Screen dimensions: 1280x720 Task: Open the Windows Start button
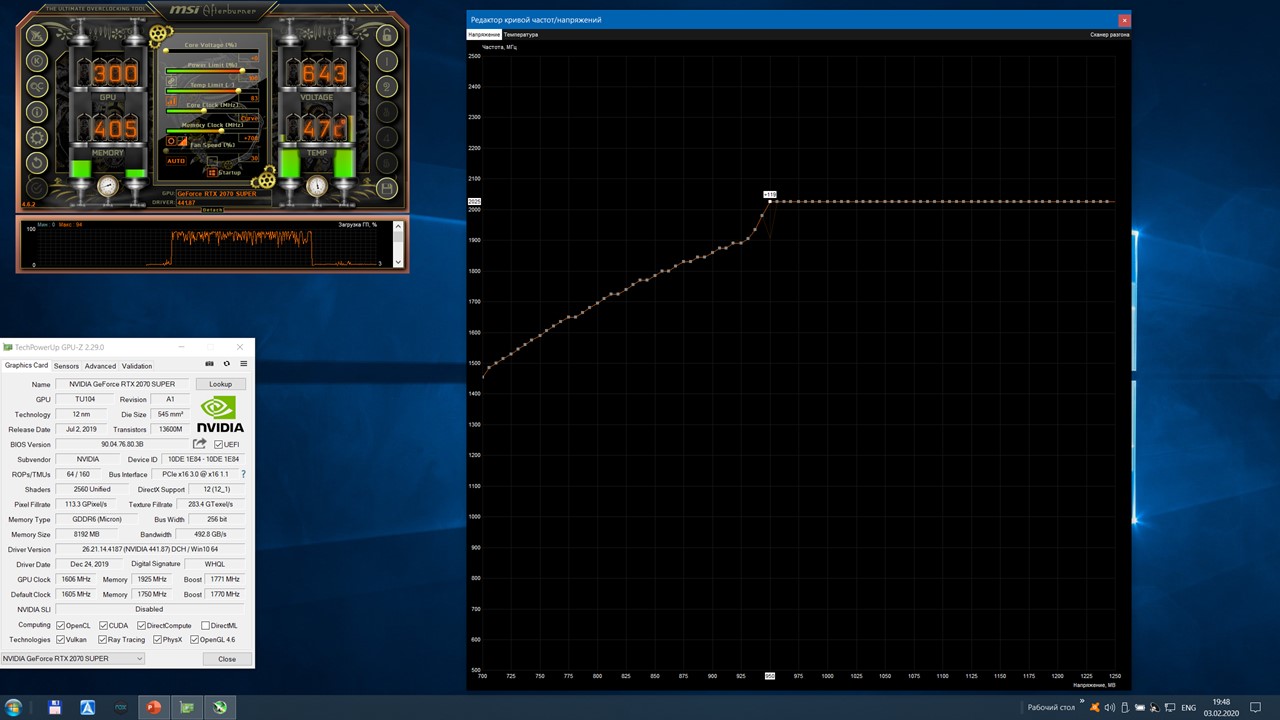pyautogui.click(x=14, y=707)
